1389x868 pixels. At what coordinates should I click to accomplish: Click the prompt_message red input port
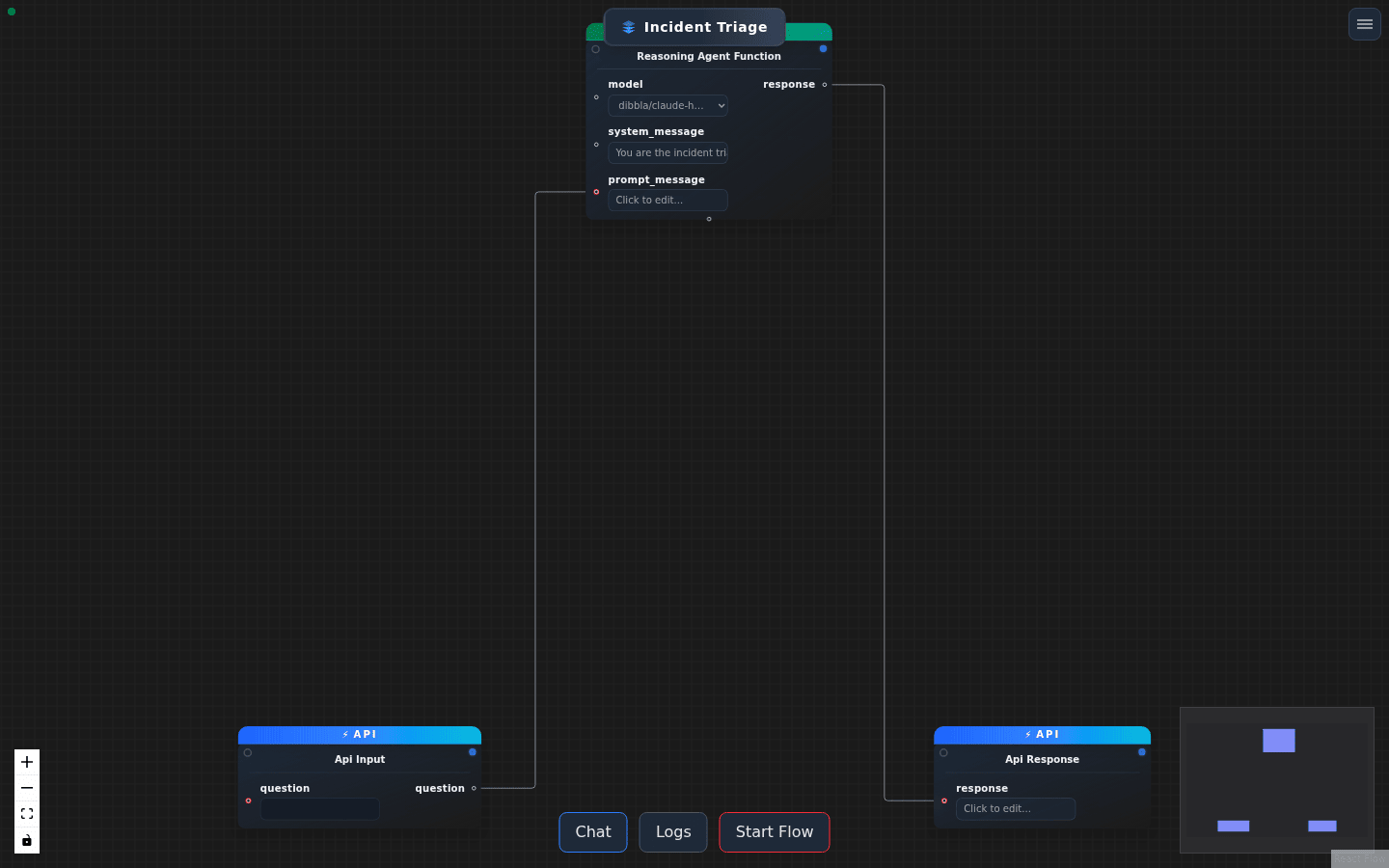point(596,192)
